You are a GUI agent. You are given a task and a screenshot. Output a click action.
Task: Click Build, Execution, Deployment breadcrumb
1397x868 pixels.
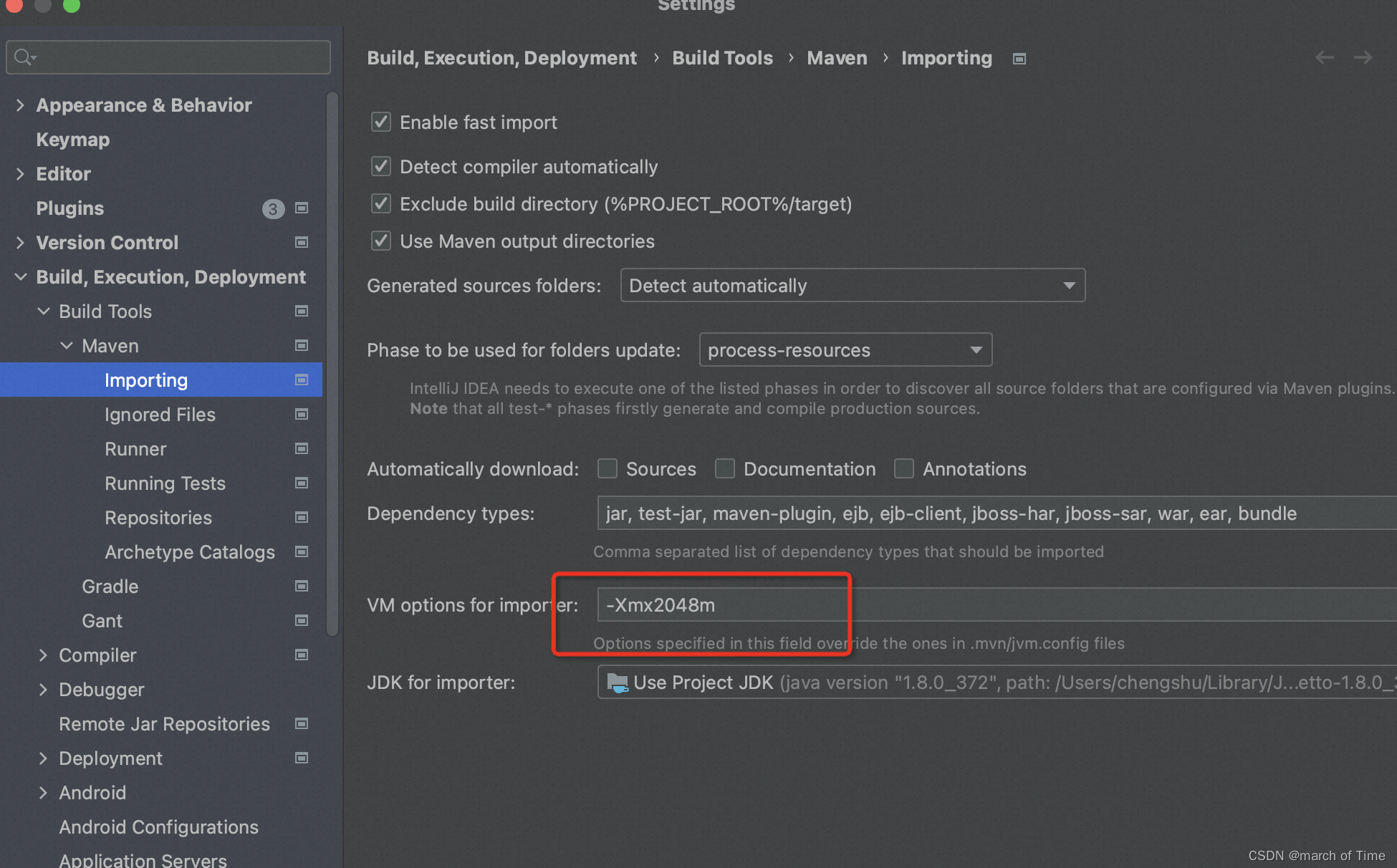coord(501,58)
